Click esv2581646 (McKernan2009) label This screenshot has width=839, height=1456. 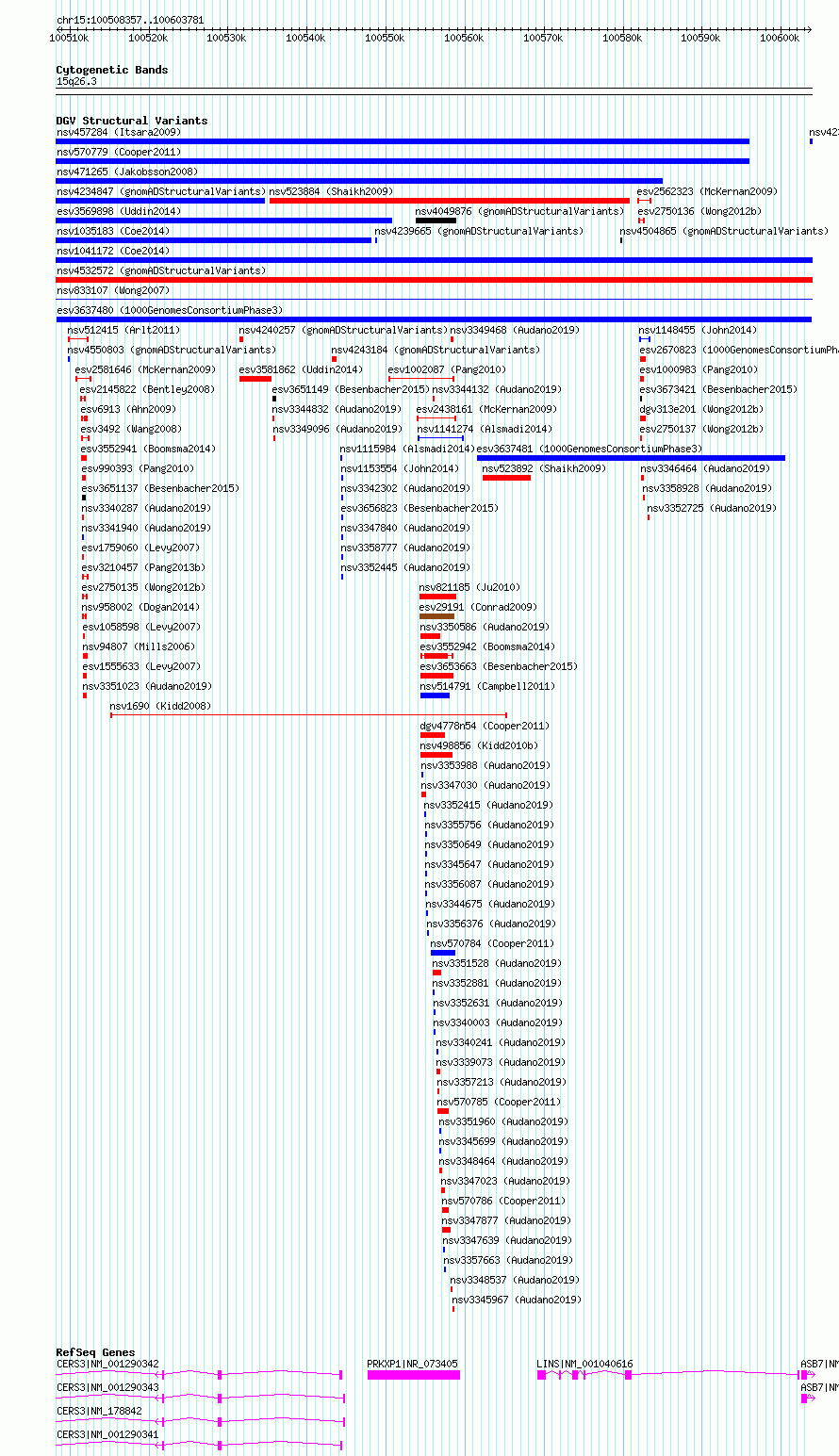point(145,369)
